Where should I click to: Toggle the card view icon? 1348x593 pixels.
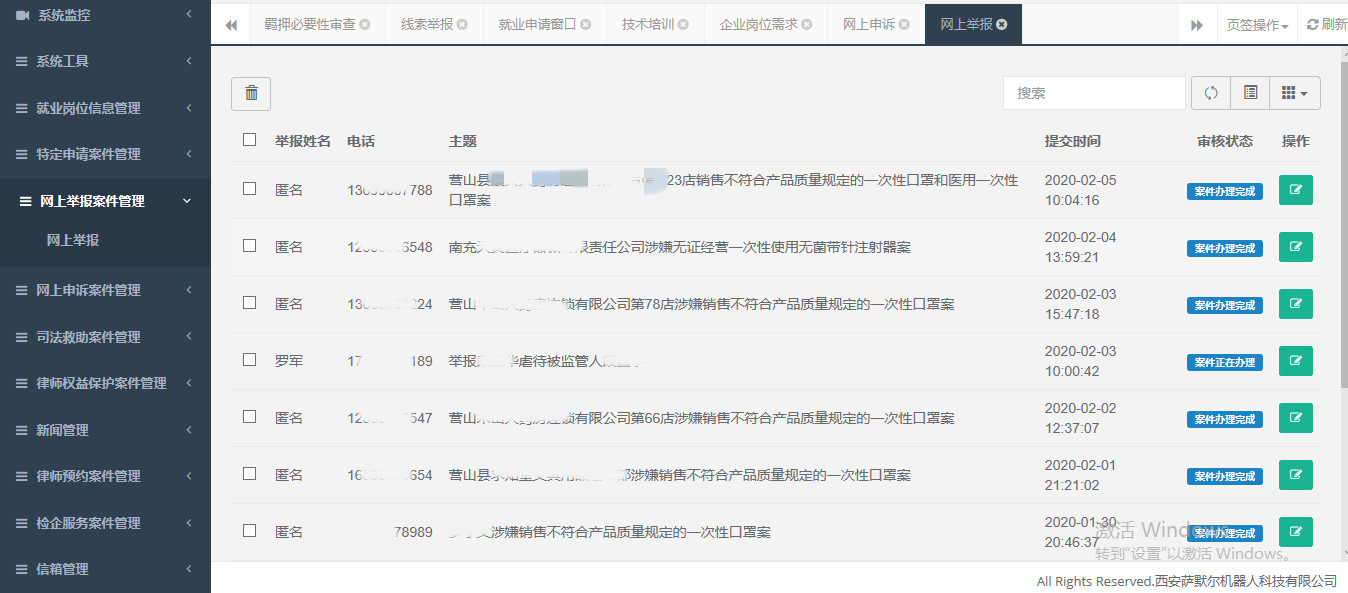point(1250,93)
